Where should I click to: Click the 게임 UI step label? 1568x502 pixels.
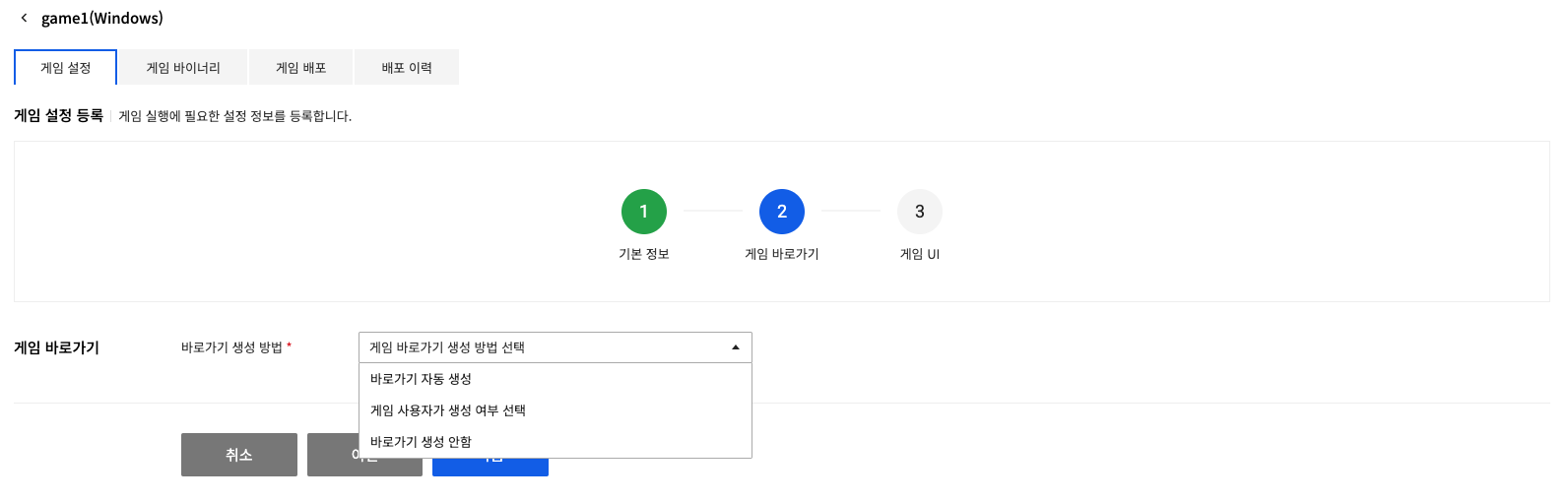(x=920, y=254)
